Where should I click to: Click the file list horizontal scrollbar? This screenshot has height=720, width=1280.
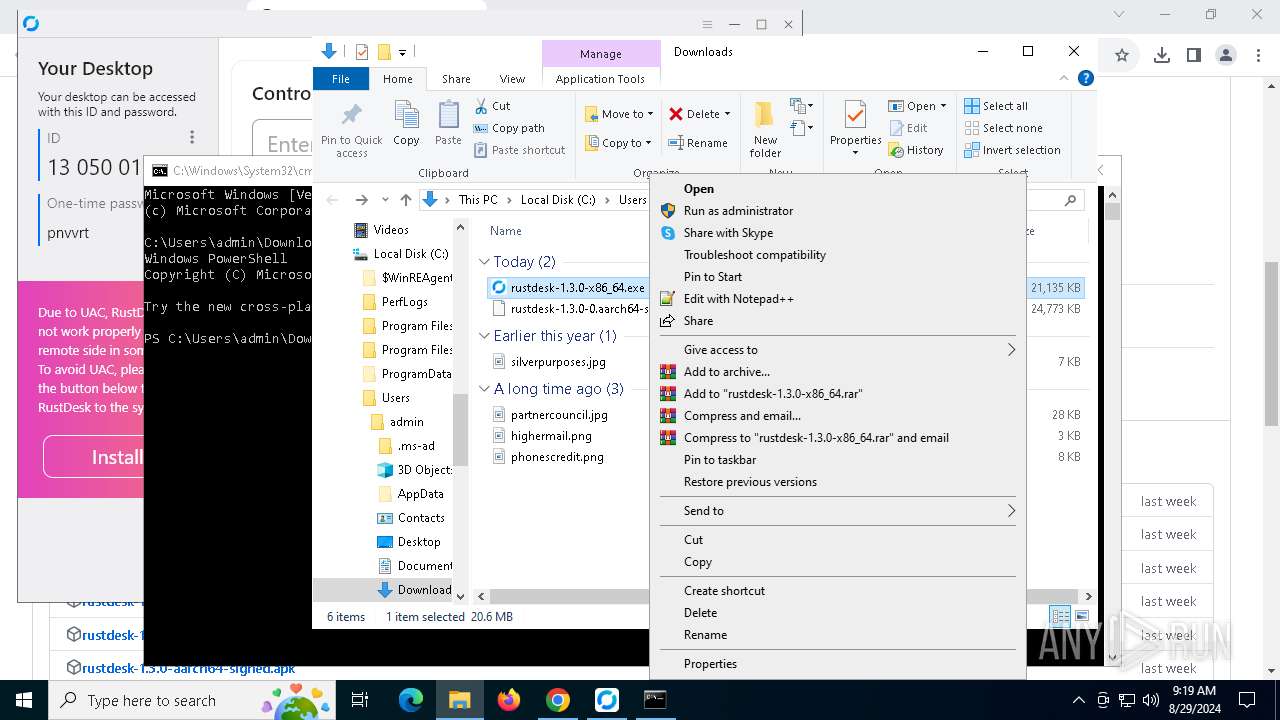coord(566,596)
